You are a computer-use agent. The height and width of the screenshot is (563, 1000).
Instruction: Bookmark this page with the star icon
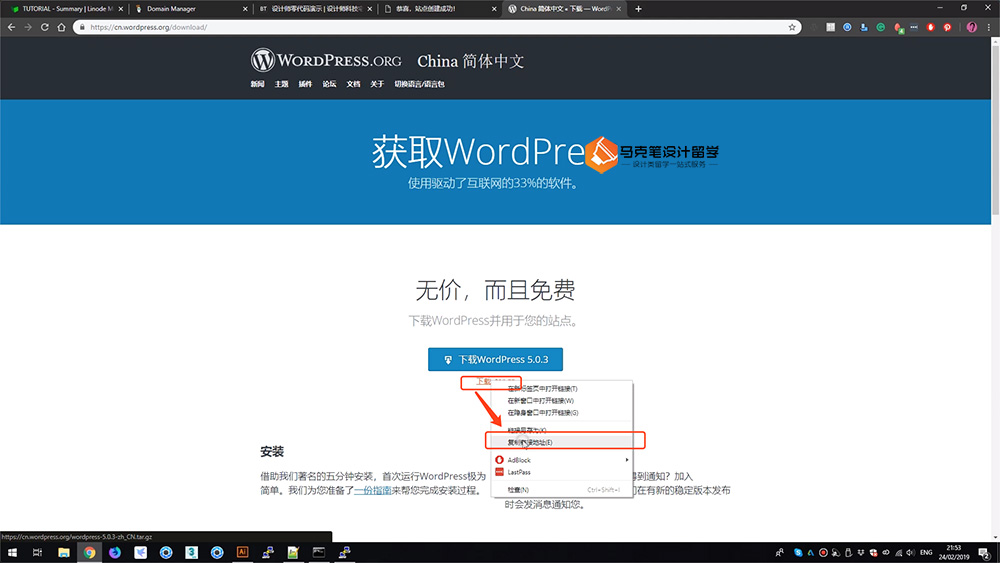coord(792,27)
